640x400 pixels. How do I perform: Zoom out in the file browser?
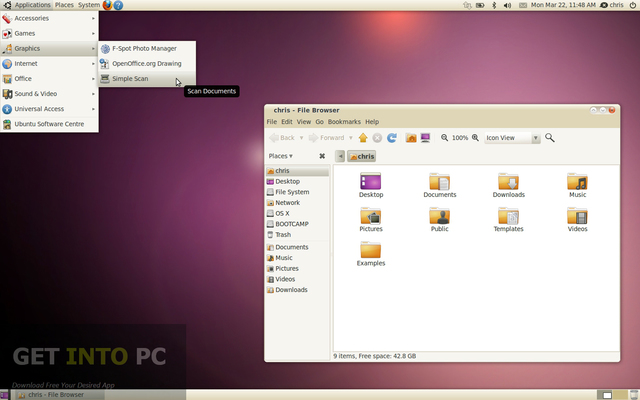click(x=444, y=138)
